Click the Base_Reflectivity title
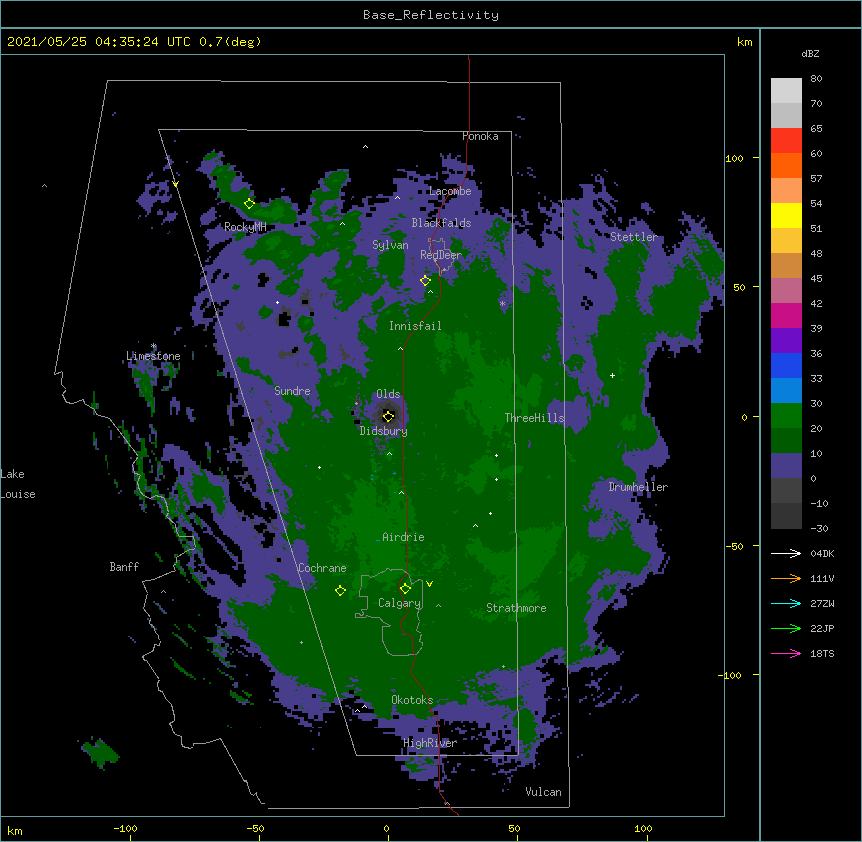 431,15
